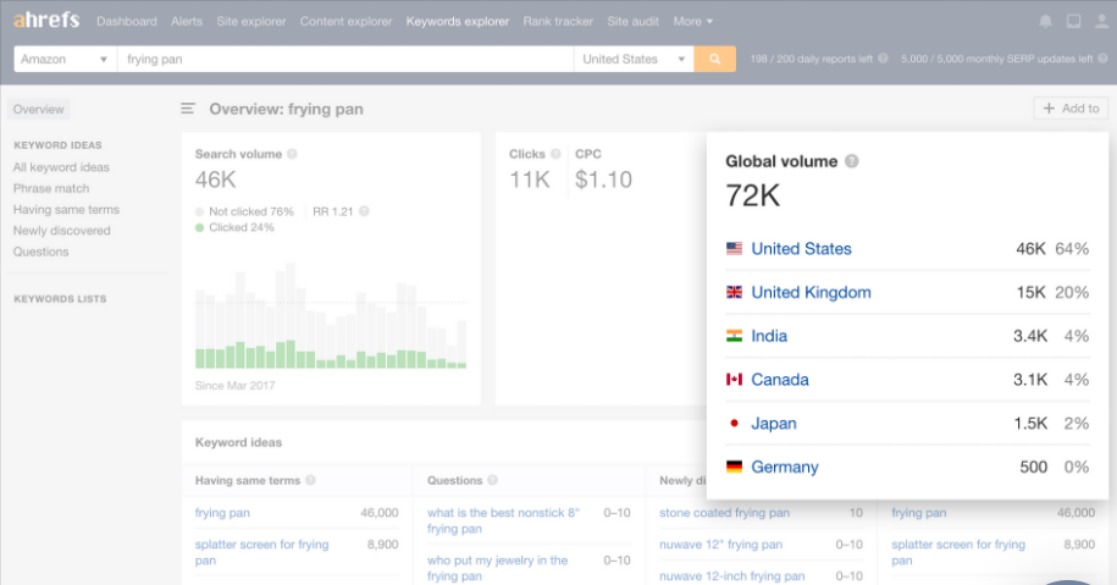
Task: Show help for Having same terms
Action: tap(311, 480)
